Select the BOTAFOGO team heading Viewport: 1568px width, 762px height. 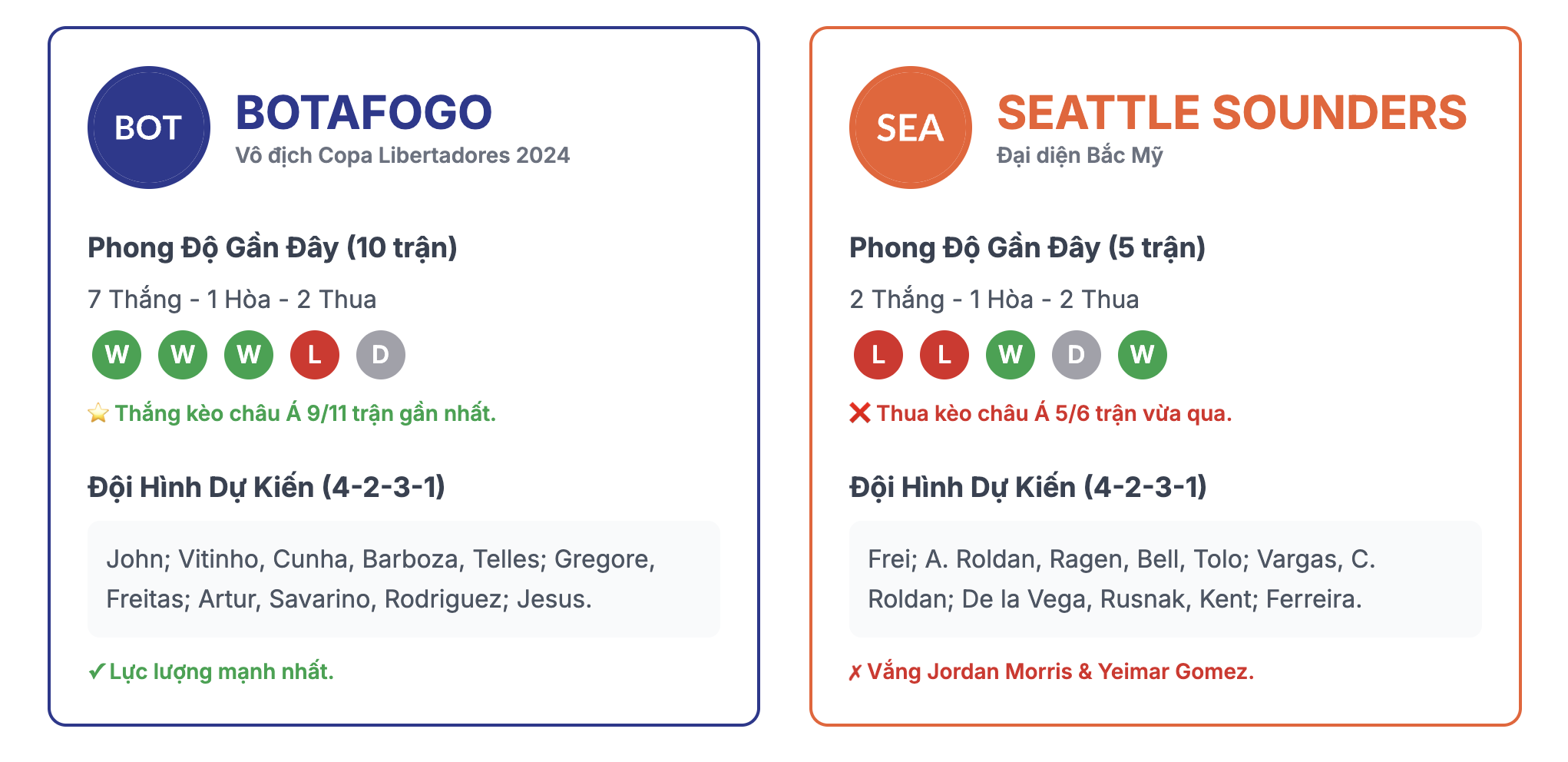(x=364, y=112)
